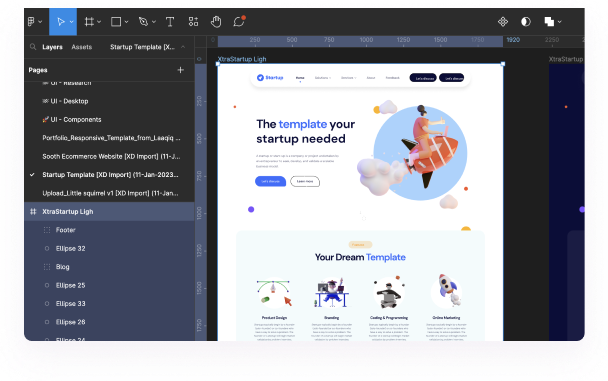Click the XtraStartup Ligh frame label on canvas
The image size is (608, 381).
tap(242, 59)
